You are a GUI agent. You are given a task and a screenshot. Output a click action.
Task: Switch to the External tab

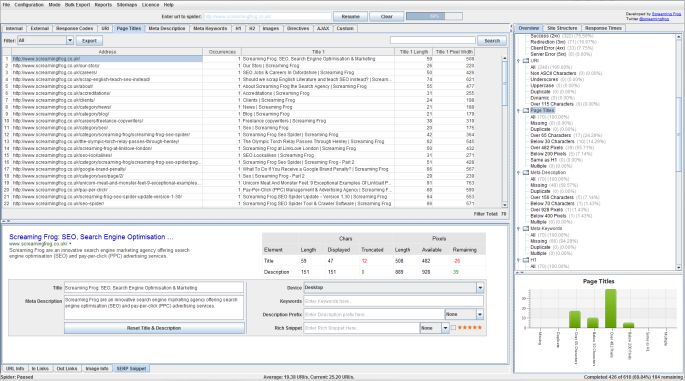[39, 28]
